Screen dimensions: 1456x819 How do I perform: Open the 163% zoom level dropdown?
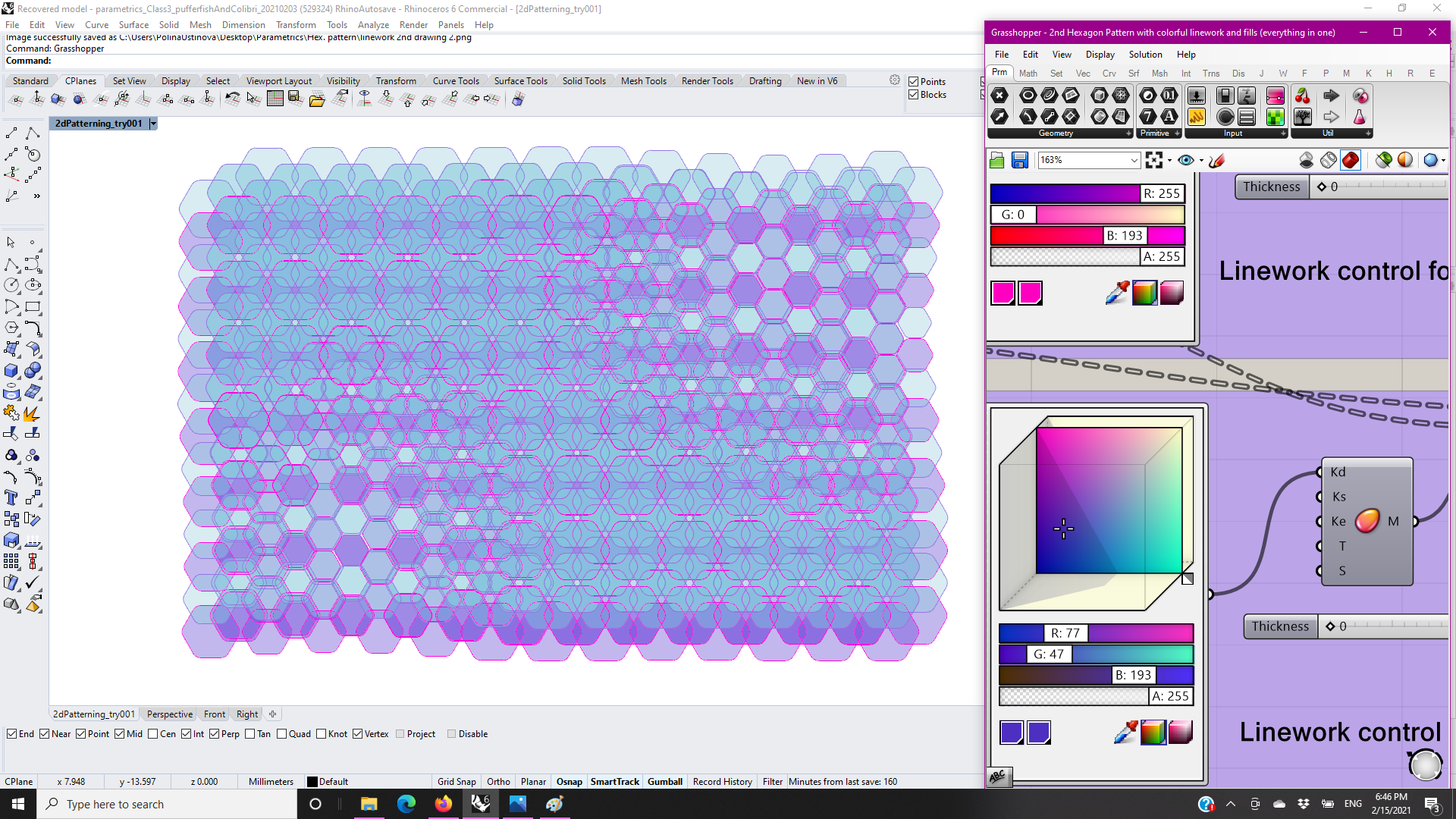[1134, 160]
